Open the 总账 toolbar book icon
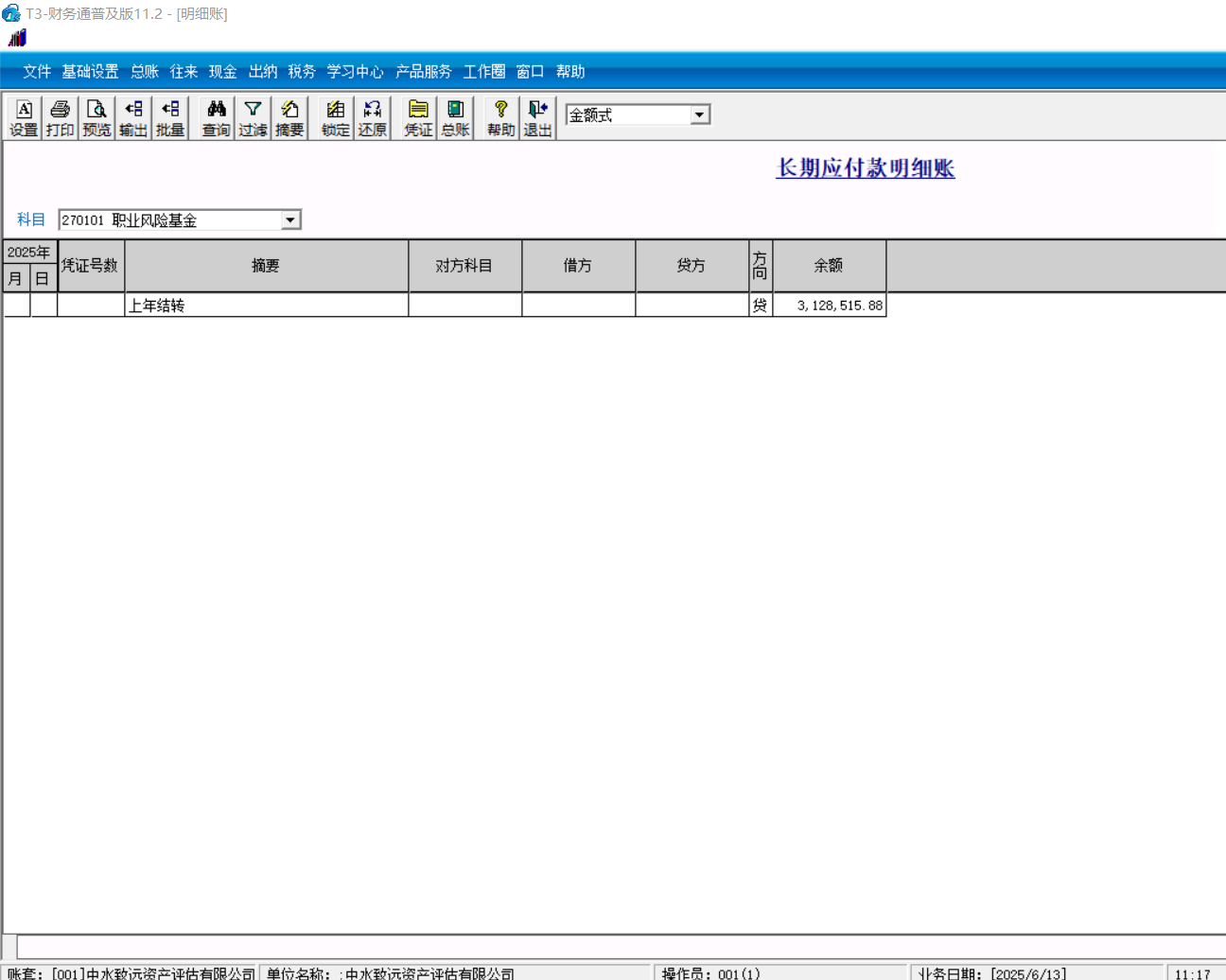Viewport: 1226px width, 980px height. pyautogui.click(x=455, y=117)
